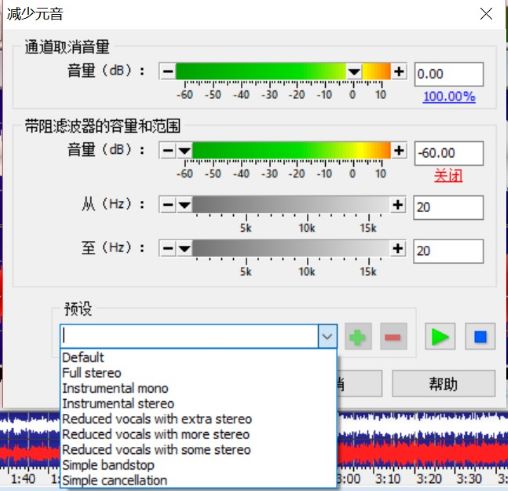508x491 pixels.
Task: Select the Full stereo preset
Action: [198, 373]
